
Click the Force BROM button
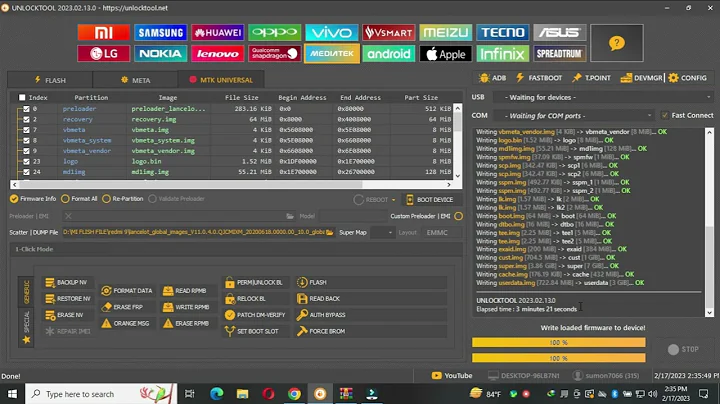[x=371, y=331]
